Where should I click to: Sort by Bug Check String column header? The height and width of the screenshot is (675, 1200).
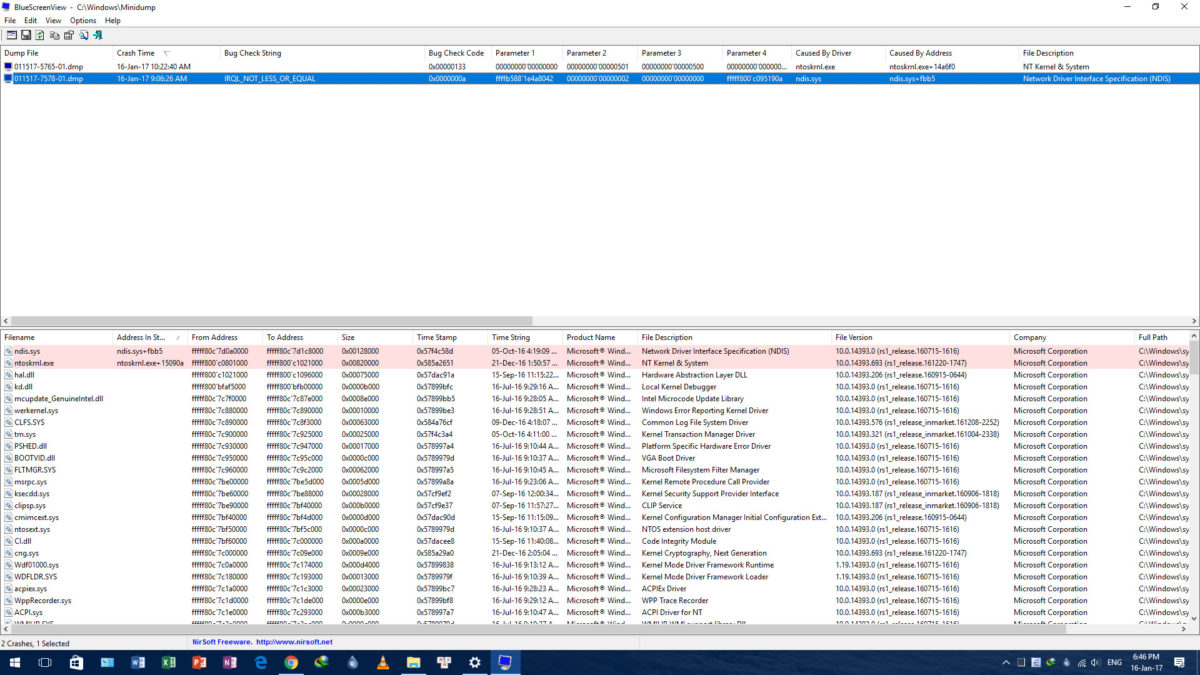pos(252,53)
